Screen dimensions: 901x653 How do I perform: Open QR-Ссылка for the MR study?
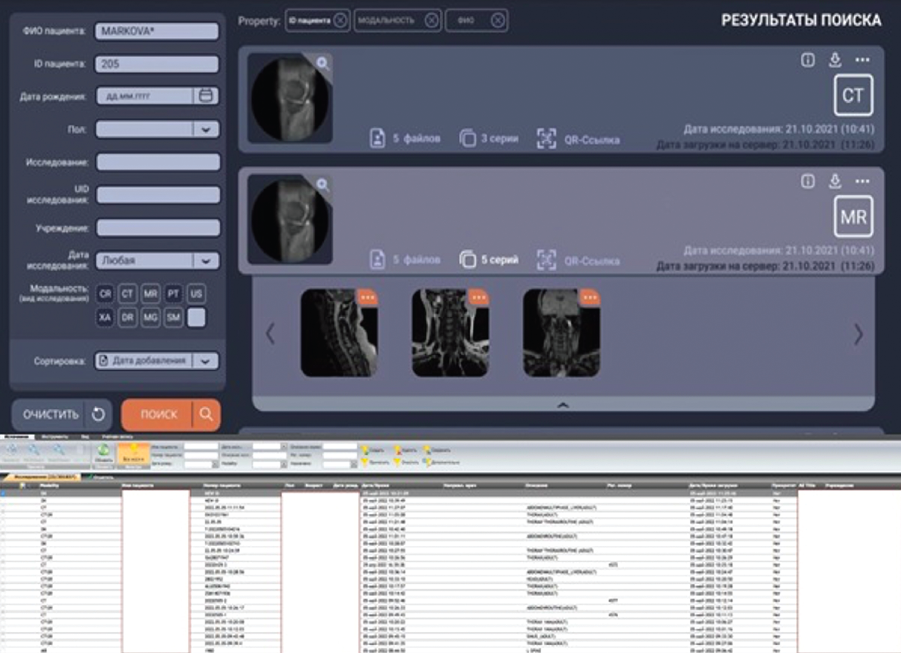578,260
